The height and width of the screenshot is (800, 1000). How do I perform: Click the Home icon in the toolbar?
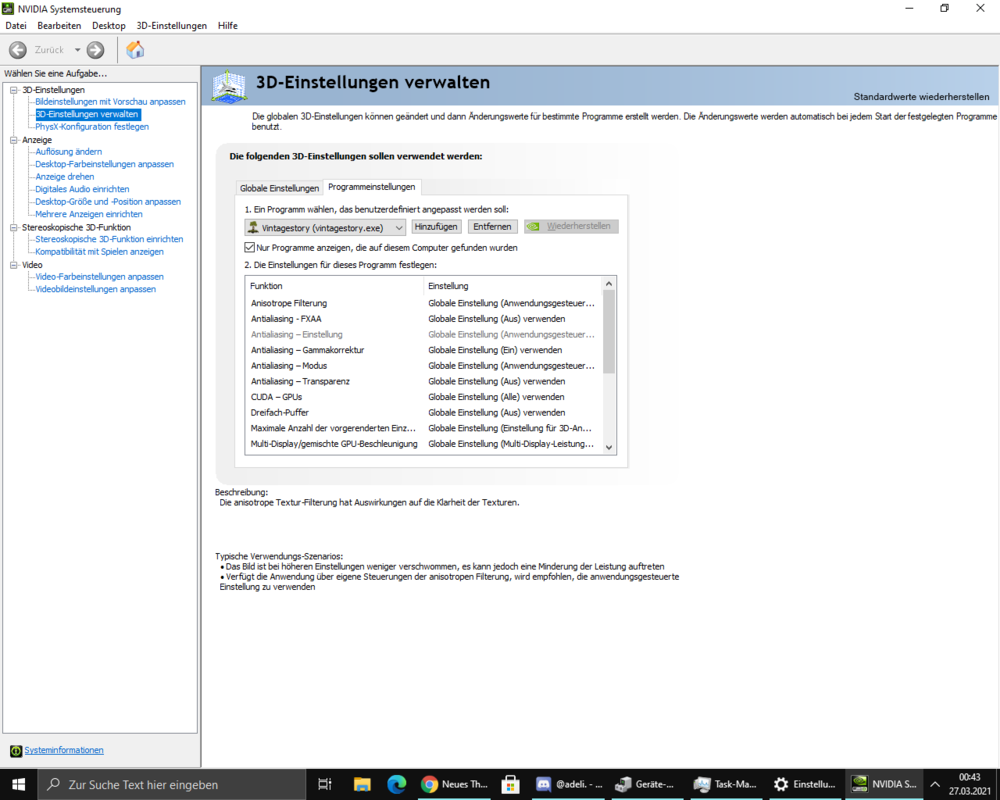point(136,49)
